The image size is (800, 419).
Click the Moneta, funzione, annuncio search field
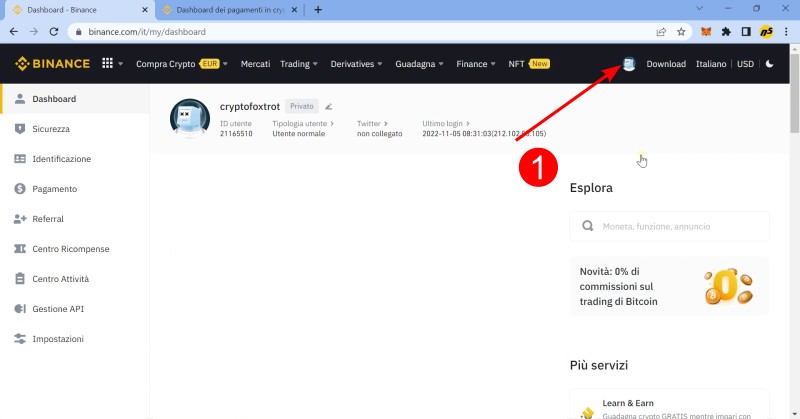669,226
